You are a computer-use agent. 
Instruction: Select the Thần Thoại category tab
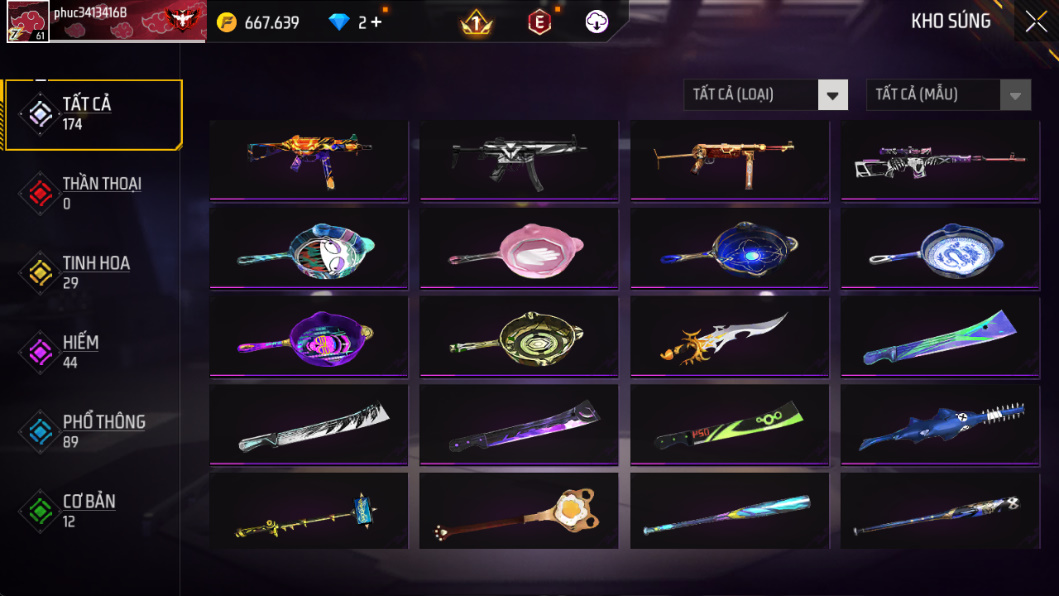tap(91, 193)
